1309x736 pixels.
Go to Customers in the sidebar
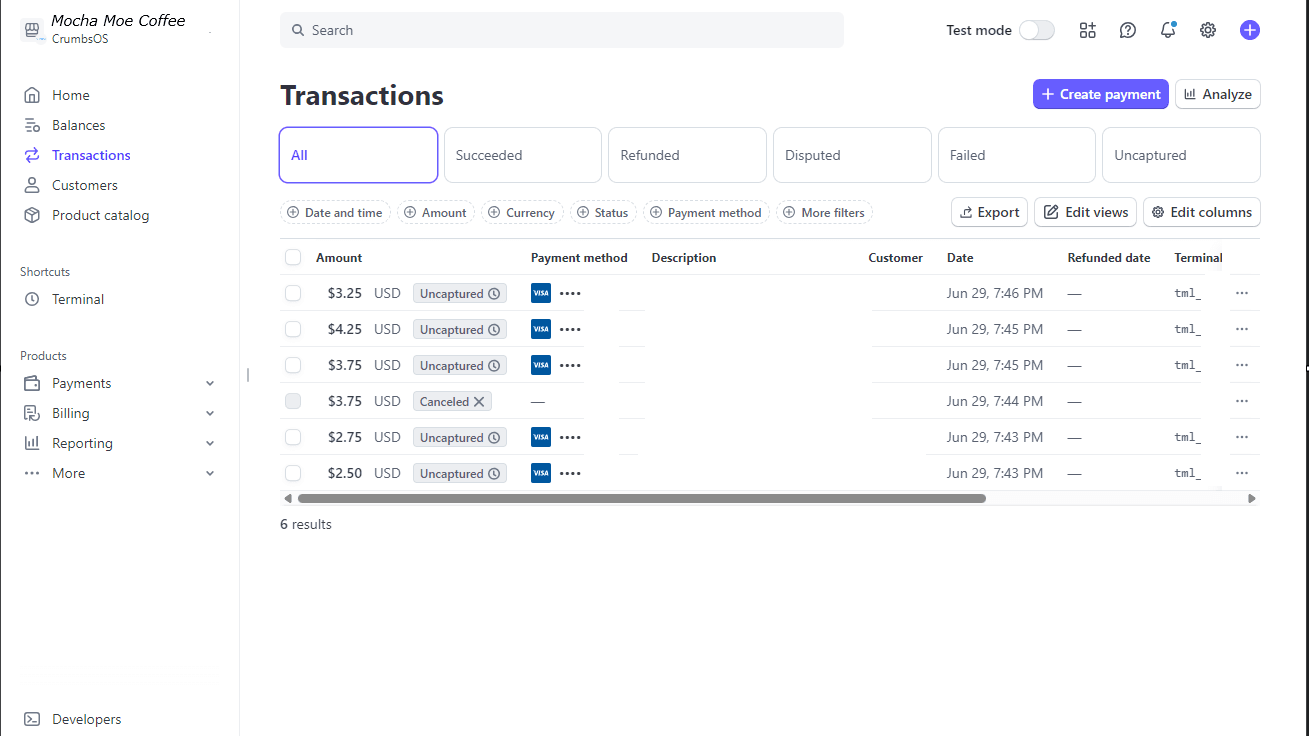click(x=84, y=185)
